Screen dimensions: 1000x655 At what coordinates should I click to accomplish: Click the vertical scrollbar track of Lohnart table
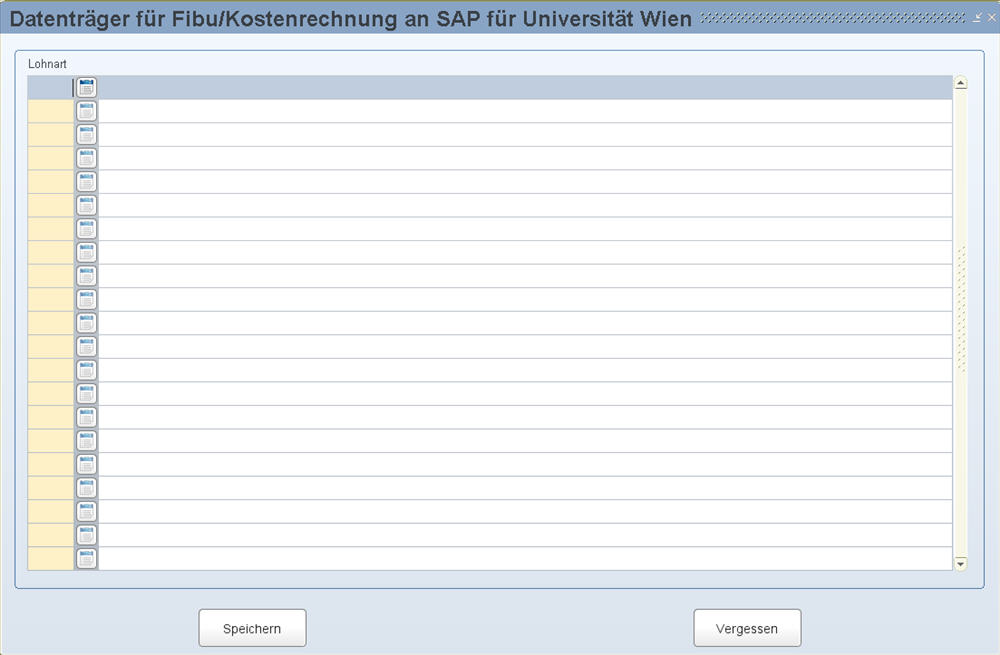(960, 323)
